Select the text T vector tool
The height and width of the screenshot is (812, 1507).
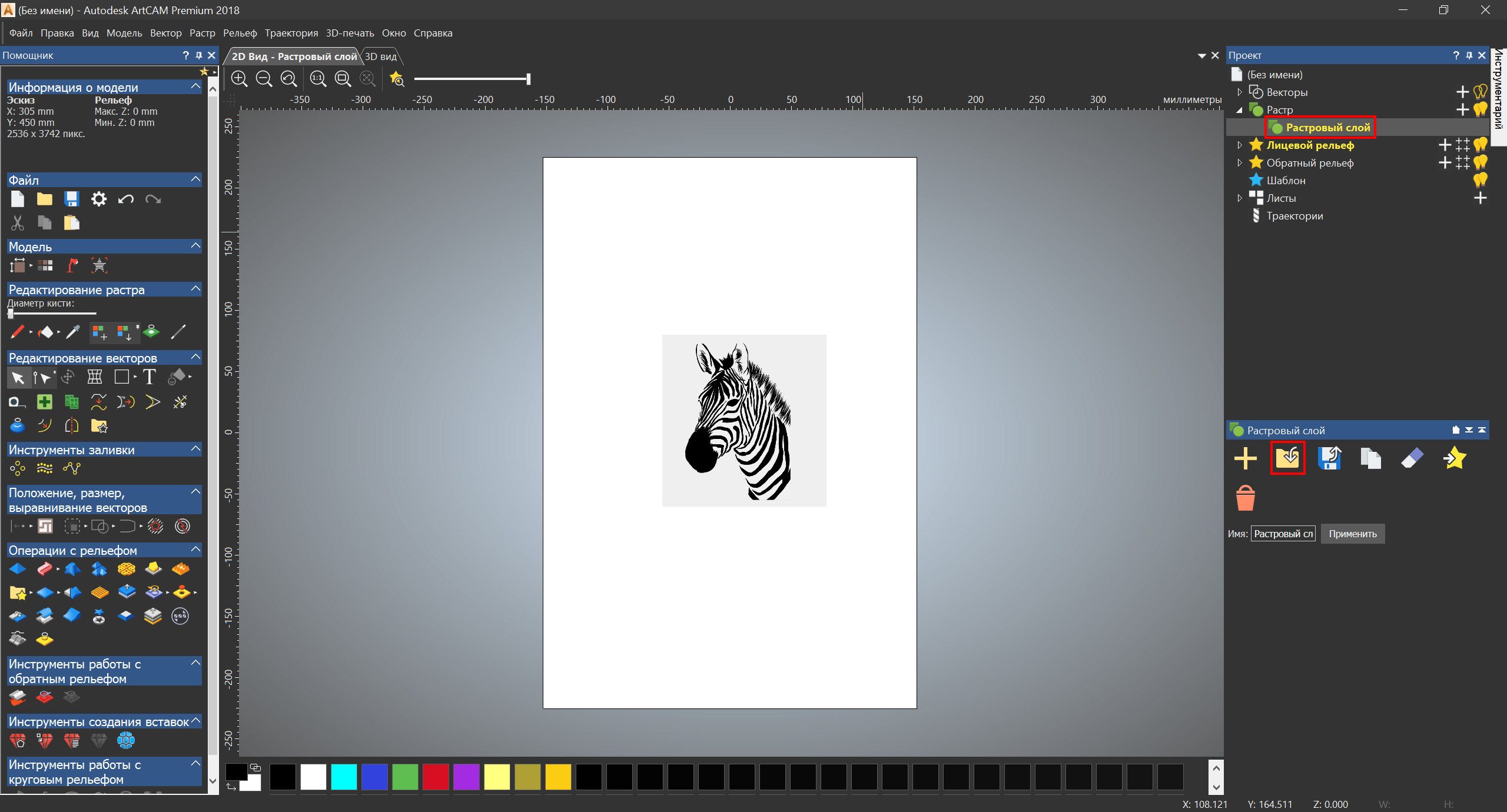(x=150, y=377)
